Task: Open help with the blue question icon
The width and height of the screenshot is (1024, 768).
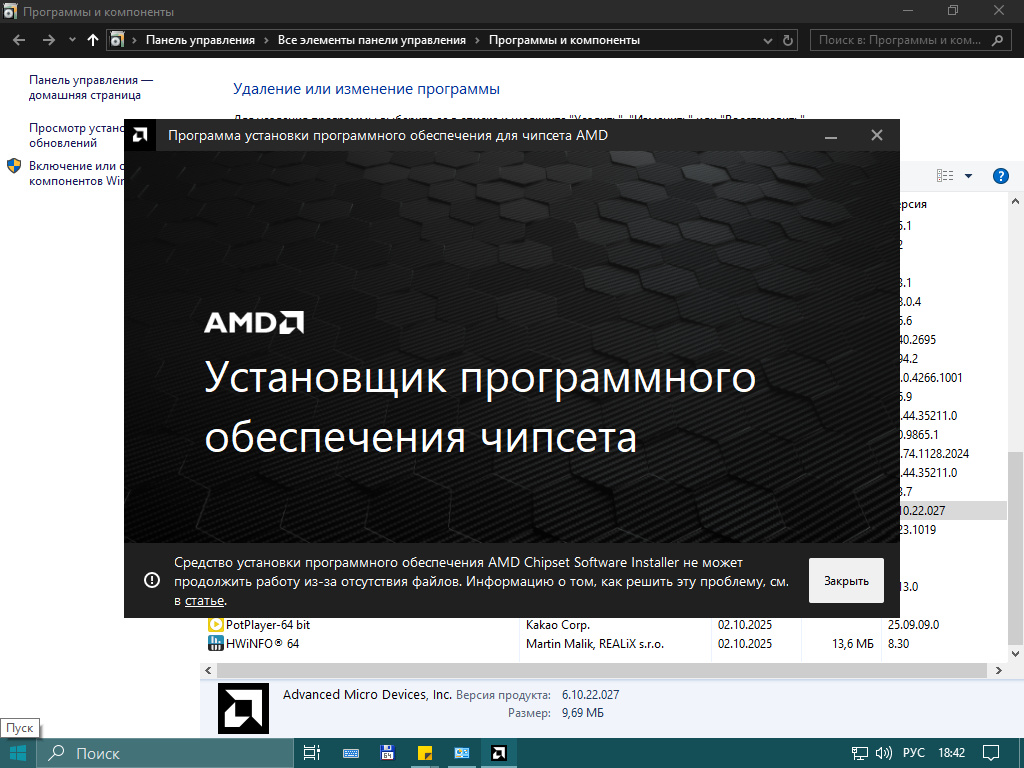Action: [1000, 176]
